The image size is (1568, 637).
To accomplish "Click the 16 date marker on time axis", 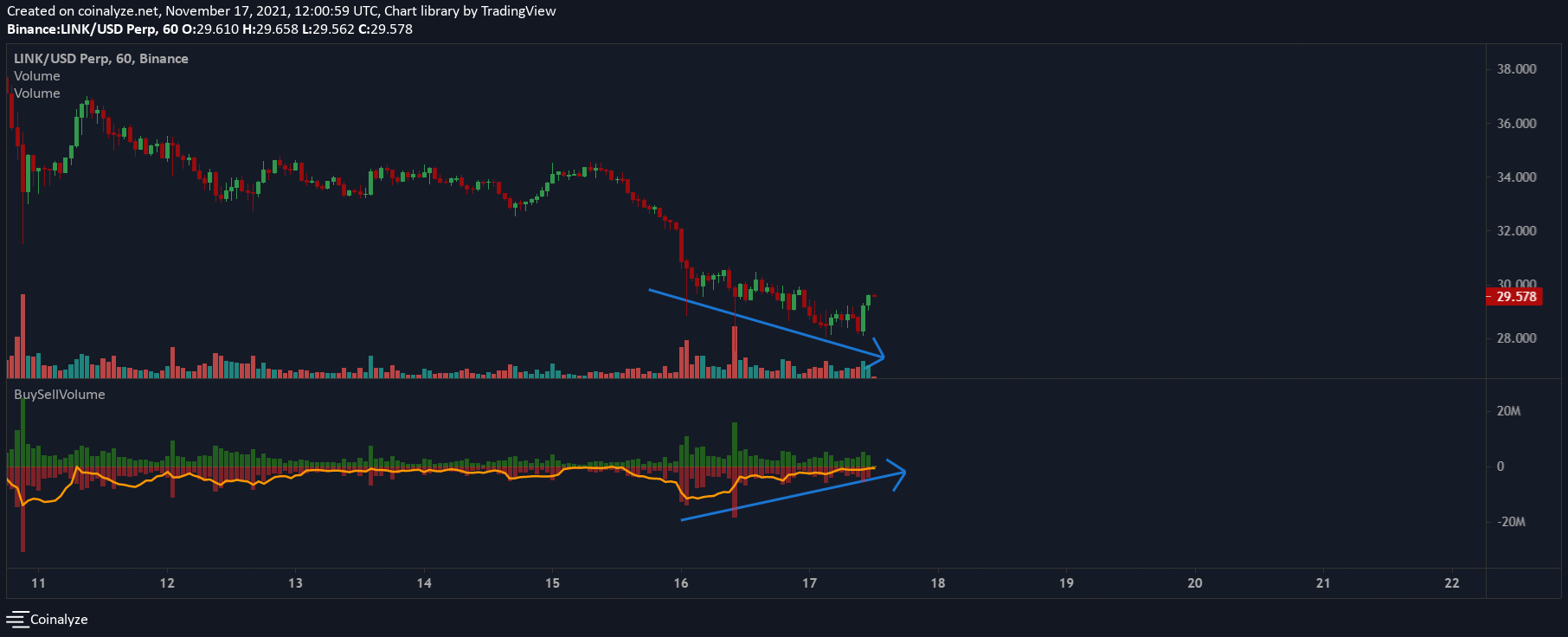I will [x=681, y=583].
